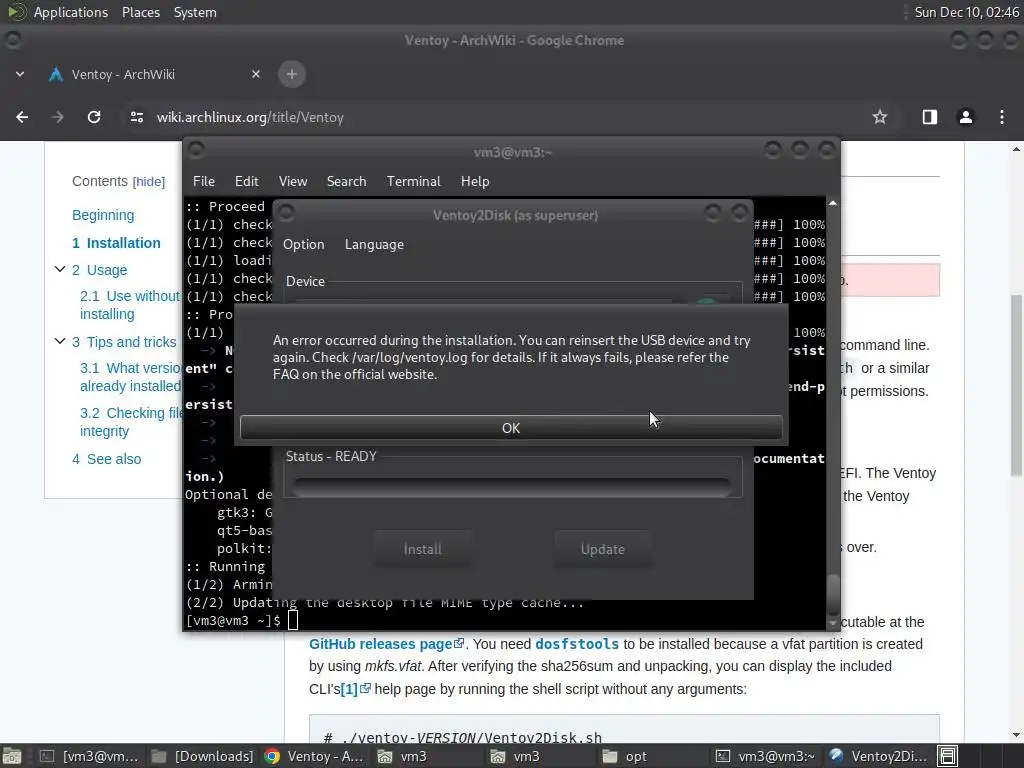Click the Ventoy2Disk status progress bar
1024x768 pixels.
point(512,487)
